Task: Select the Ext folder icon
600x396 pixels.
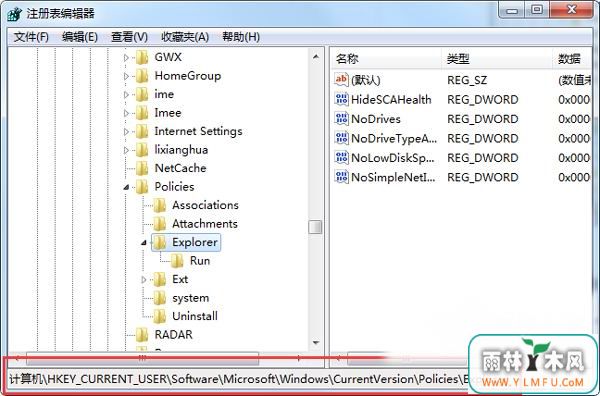Action: pos(160,279)
